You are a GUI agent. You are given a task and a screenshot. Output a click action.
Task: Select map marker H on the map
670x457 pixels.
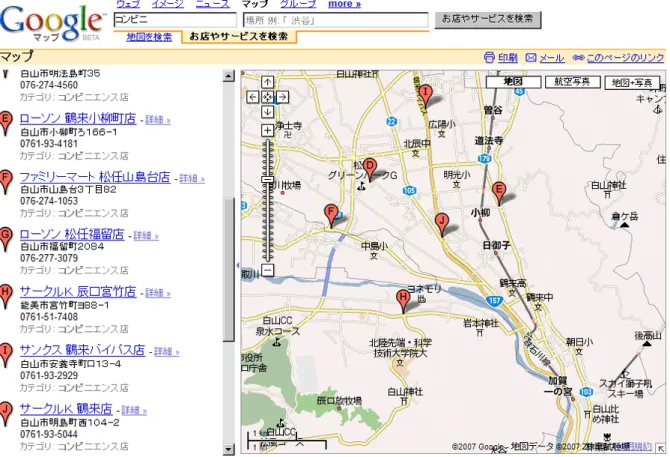pyautogui.click(x=403, y=301)
